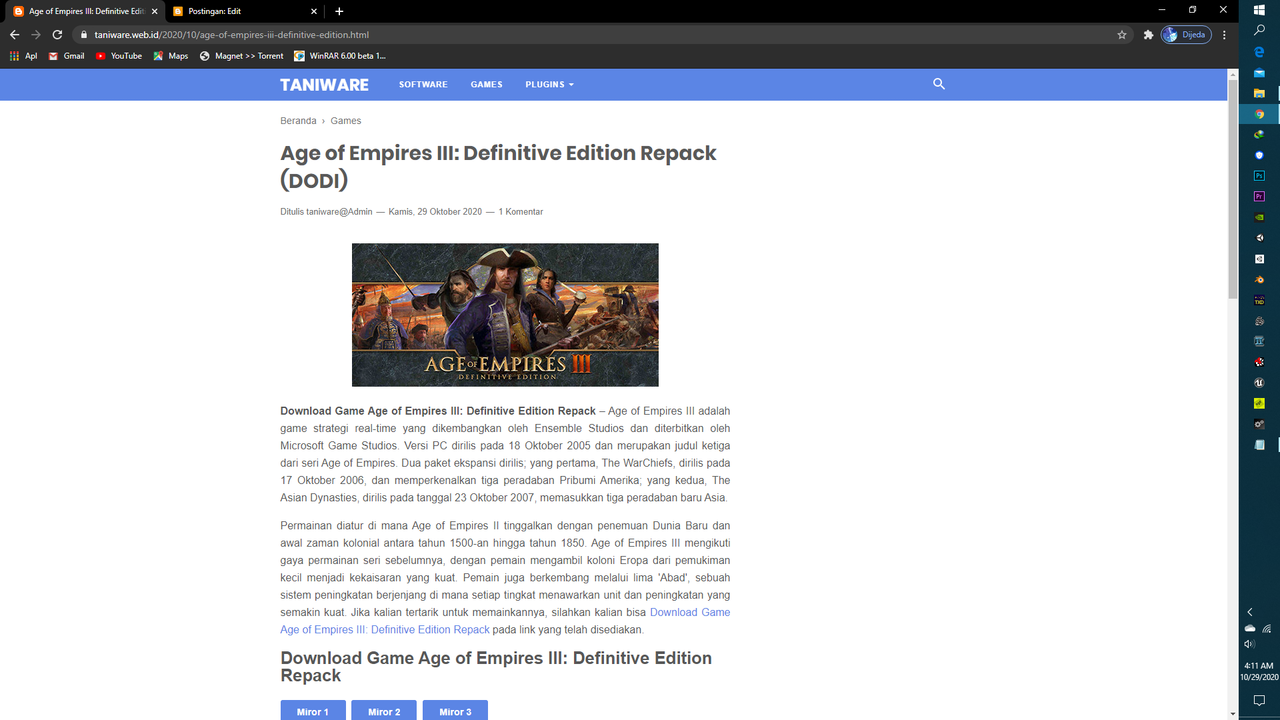Open Unreal Engine icon in taskbar
1280x720 pixels.
pyautogui.click(x=1260, y=383)
